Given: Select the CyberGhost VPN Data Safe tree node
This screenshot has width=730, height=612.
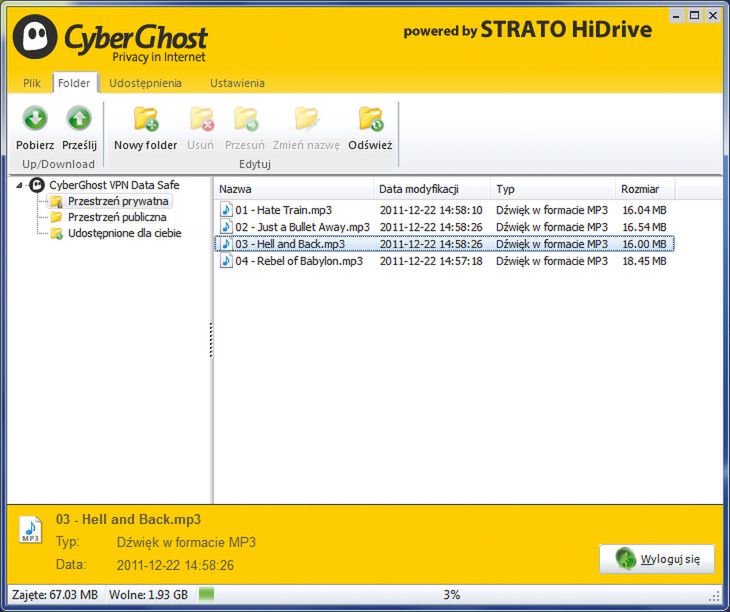Looking at the screenshot, I should pyautogui.click(x=114, y=185).
